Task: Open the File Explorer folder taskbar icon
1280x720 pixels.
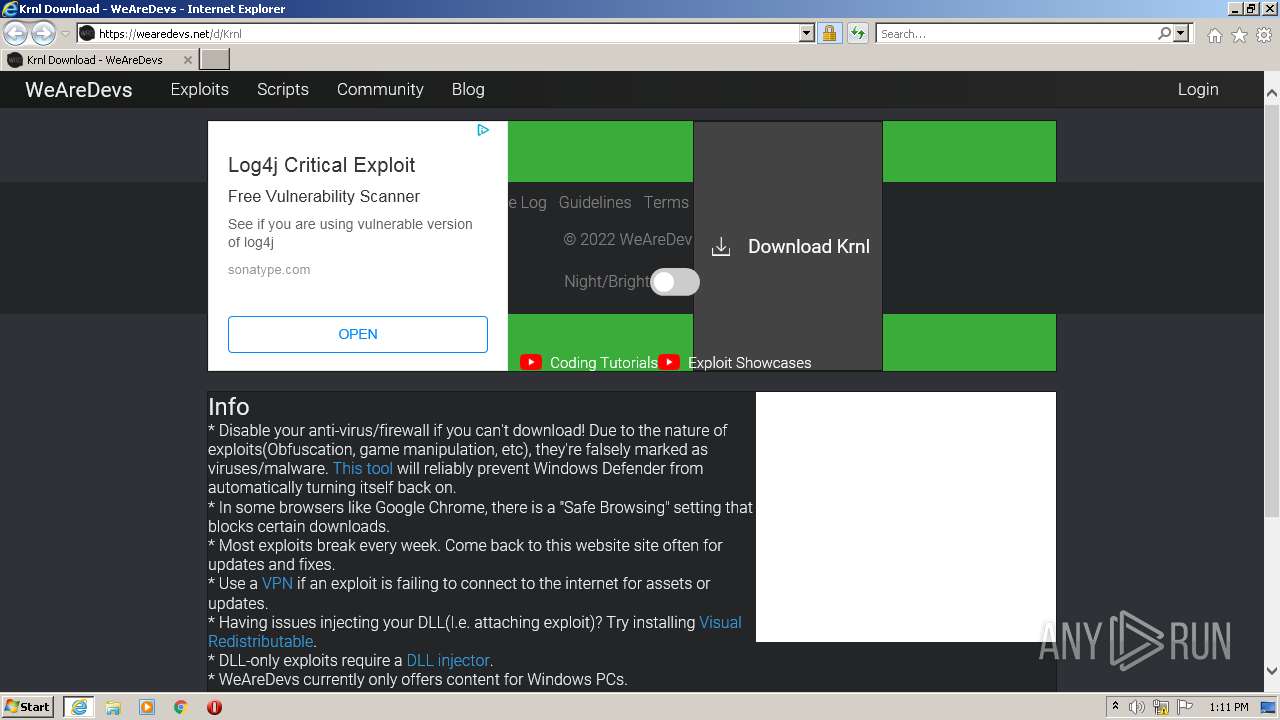Action: [x=113, y=707]
